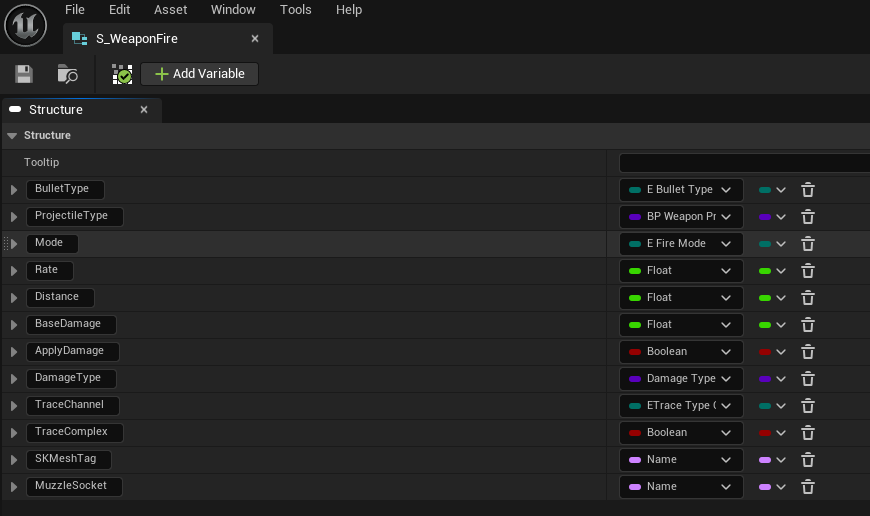Click the Unreal Engine logo

click(25, 25)
